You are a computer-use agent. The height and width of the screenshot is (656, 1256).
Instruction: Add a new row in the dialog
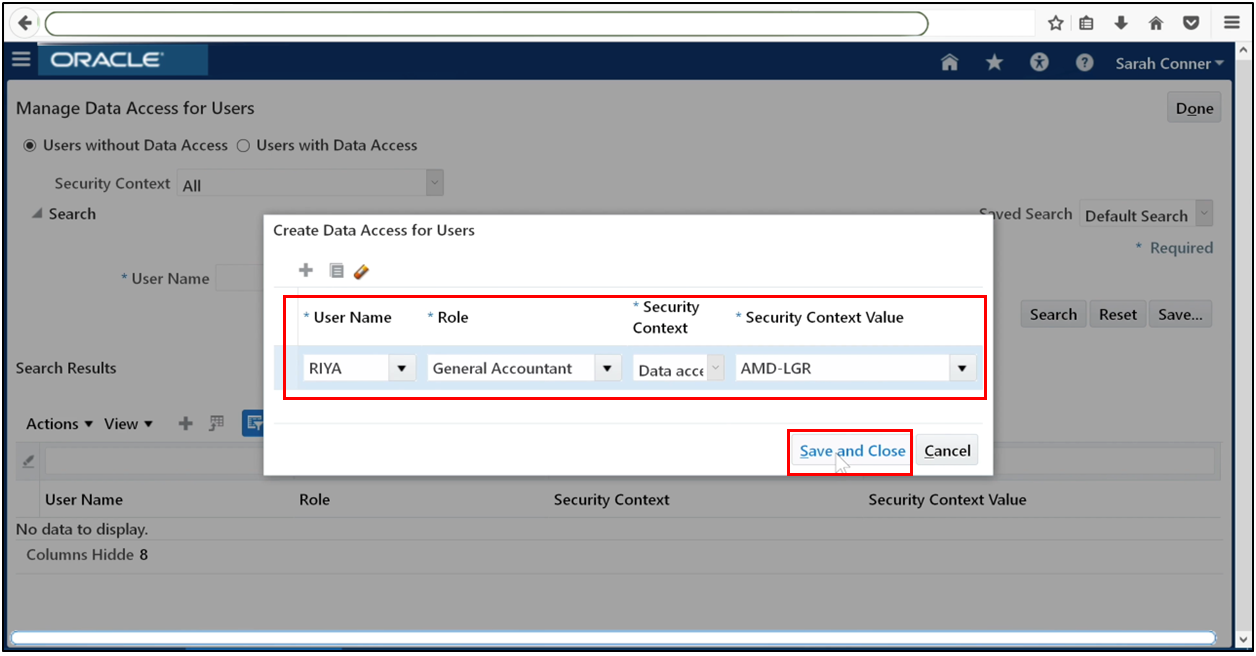(306, 270)
